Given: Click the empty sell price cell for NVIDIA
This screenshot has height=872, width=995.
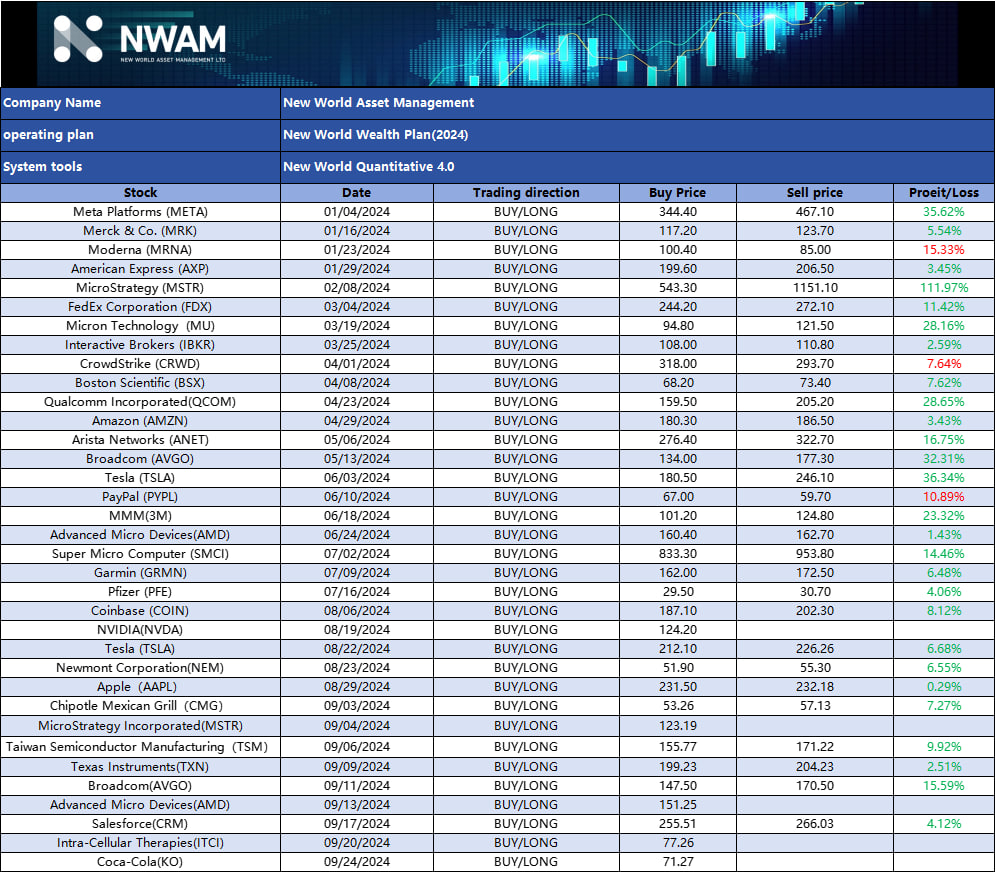Looking at the screenshot, I should (815, 630).
